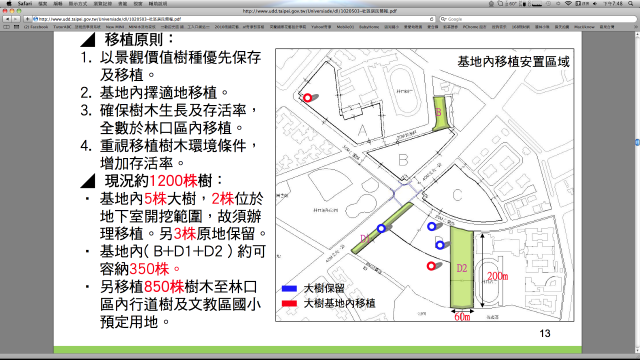The image size is (640, 360).
Task: Open the 書籤 (Bookmarks) menu
Action: [122, 3]
